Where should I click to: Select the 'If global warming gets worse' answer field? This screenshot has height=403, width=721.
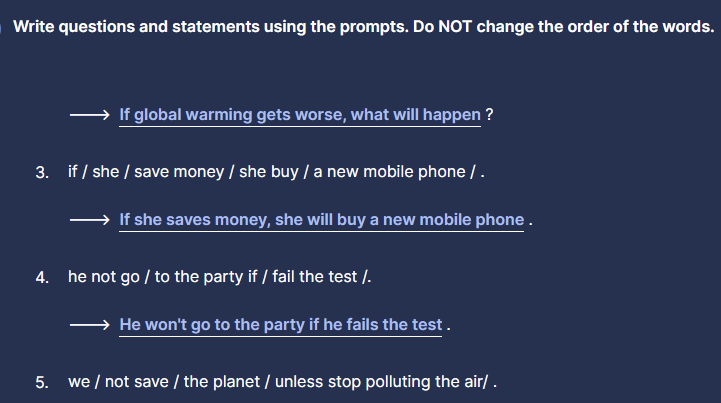tap(299, 115)
